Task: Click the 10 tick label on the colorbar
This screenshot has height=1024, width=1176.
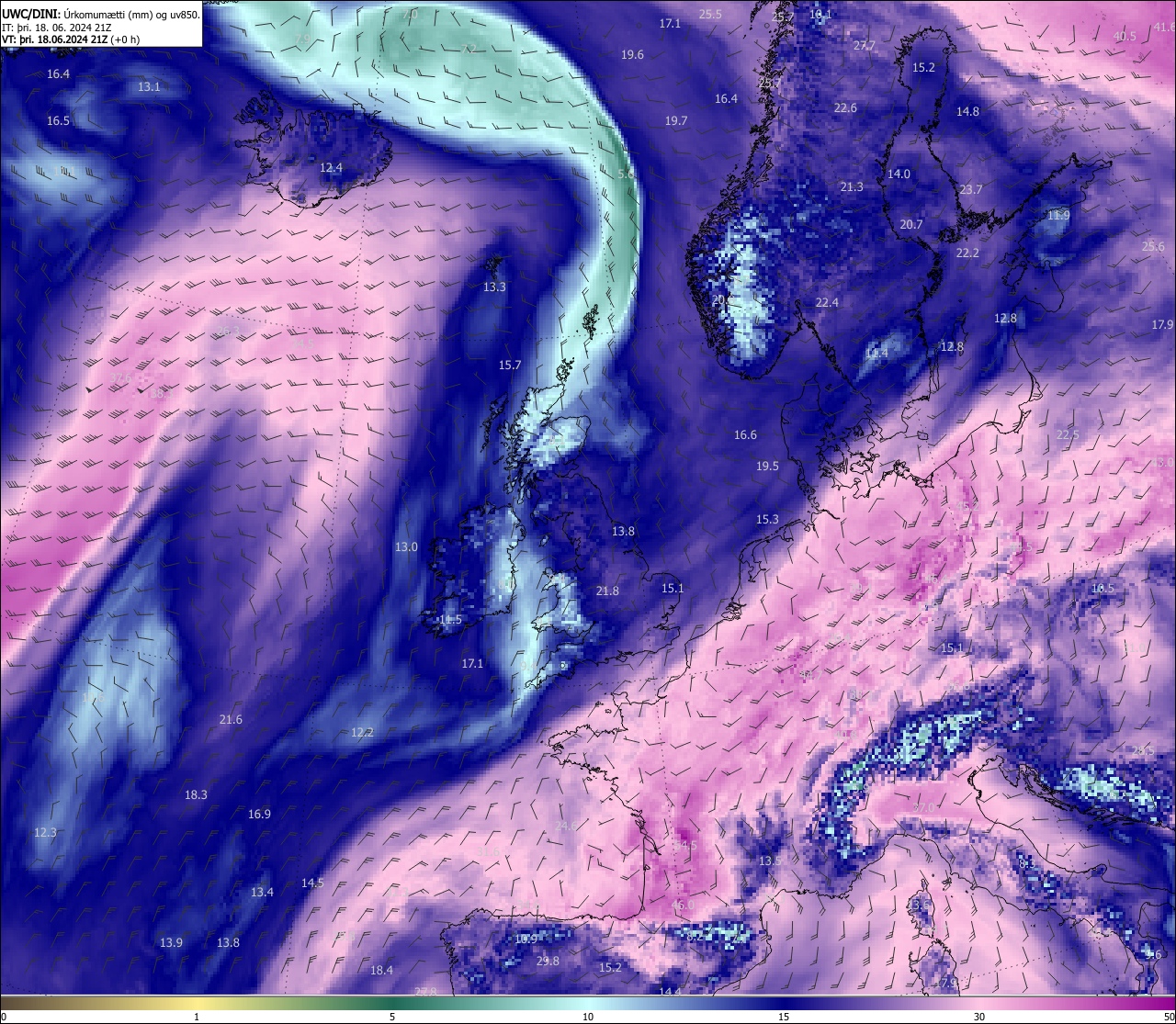Action: coord(588,1017)
